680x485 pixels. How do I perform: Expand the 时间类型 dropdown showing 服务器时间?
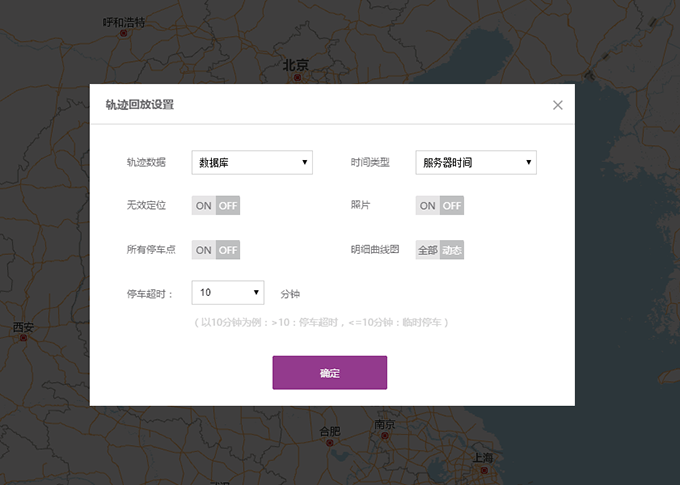tap(476, 162)
